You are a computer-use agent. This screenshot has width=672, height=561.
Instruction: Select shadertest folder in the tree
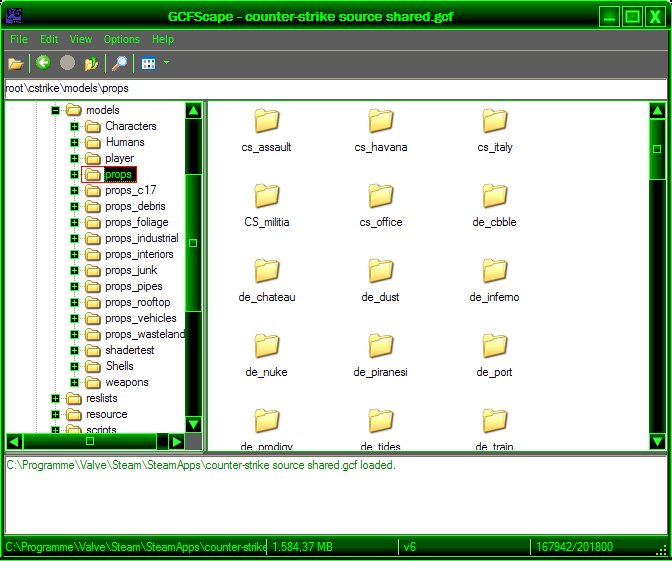[x=129, y=350]
